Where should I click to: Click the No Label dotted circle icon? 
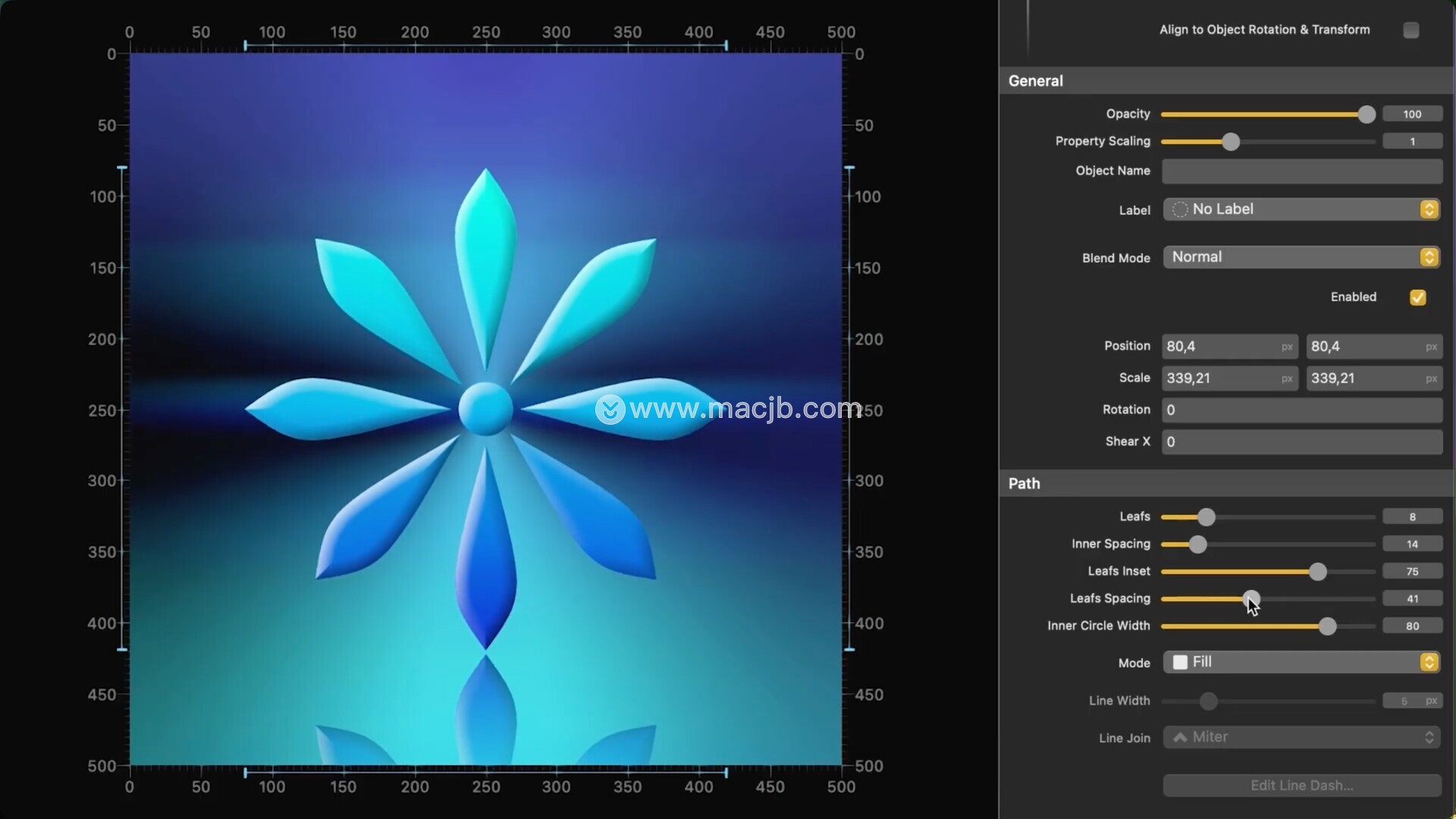[1180, 209]
